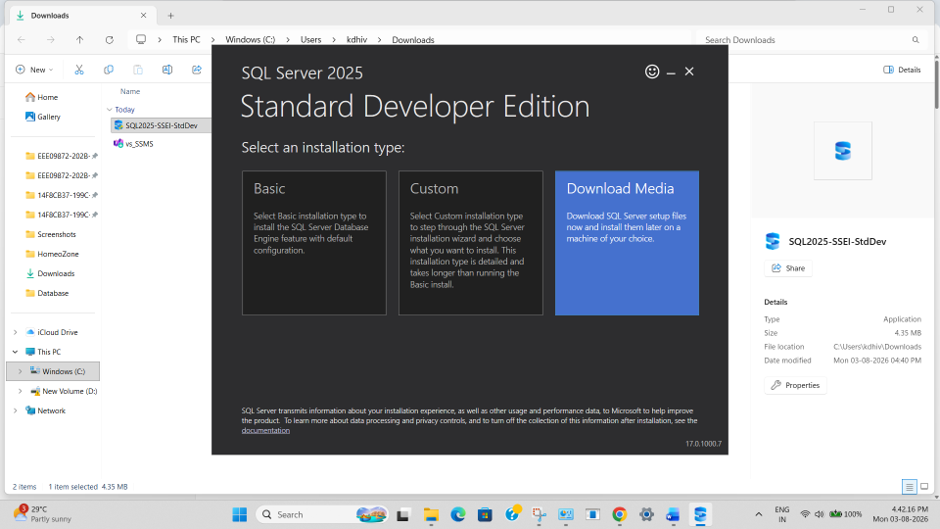Click the This PC breadcrumb segment
This screenshot has width=940, height=529.
[186, 40]
